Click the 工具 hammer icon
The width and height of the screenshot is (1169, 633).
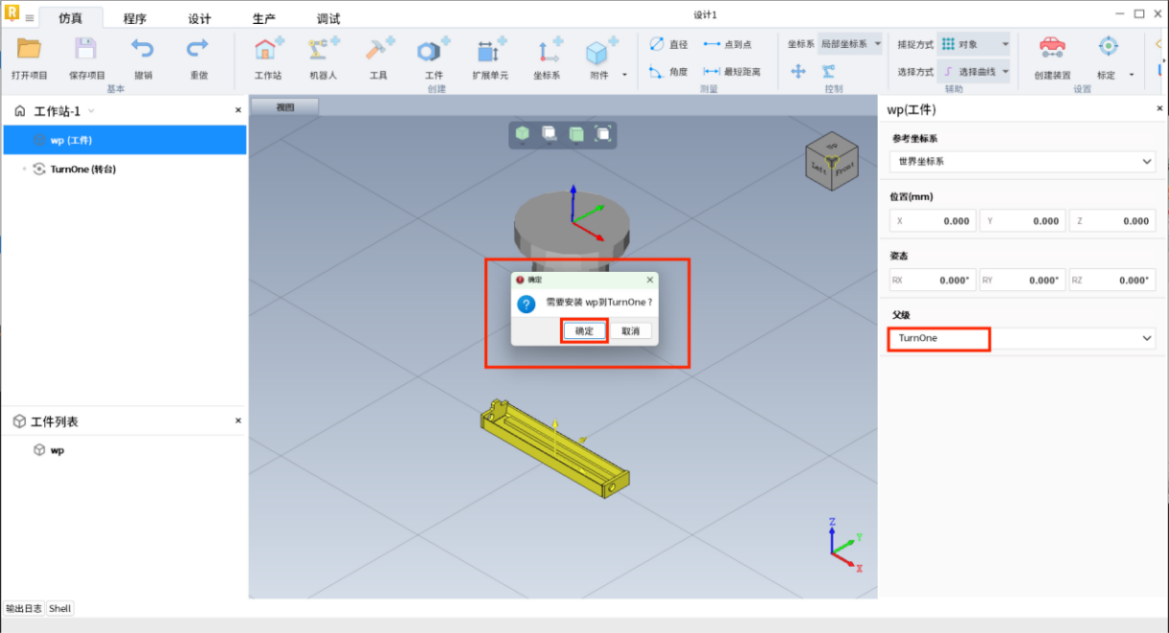point(378,51)
